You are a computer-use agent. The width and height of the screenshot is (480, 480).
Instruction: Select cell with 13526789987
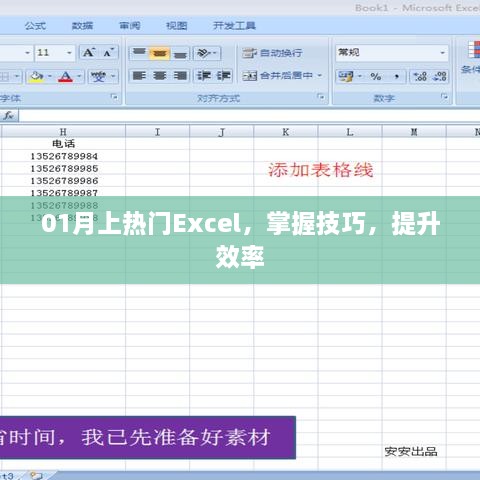(63, 193)
